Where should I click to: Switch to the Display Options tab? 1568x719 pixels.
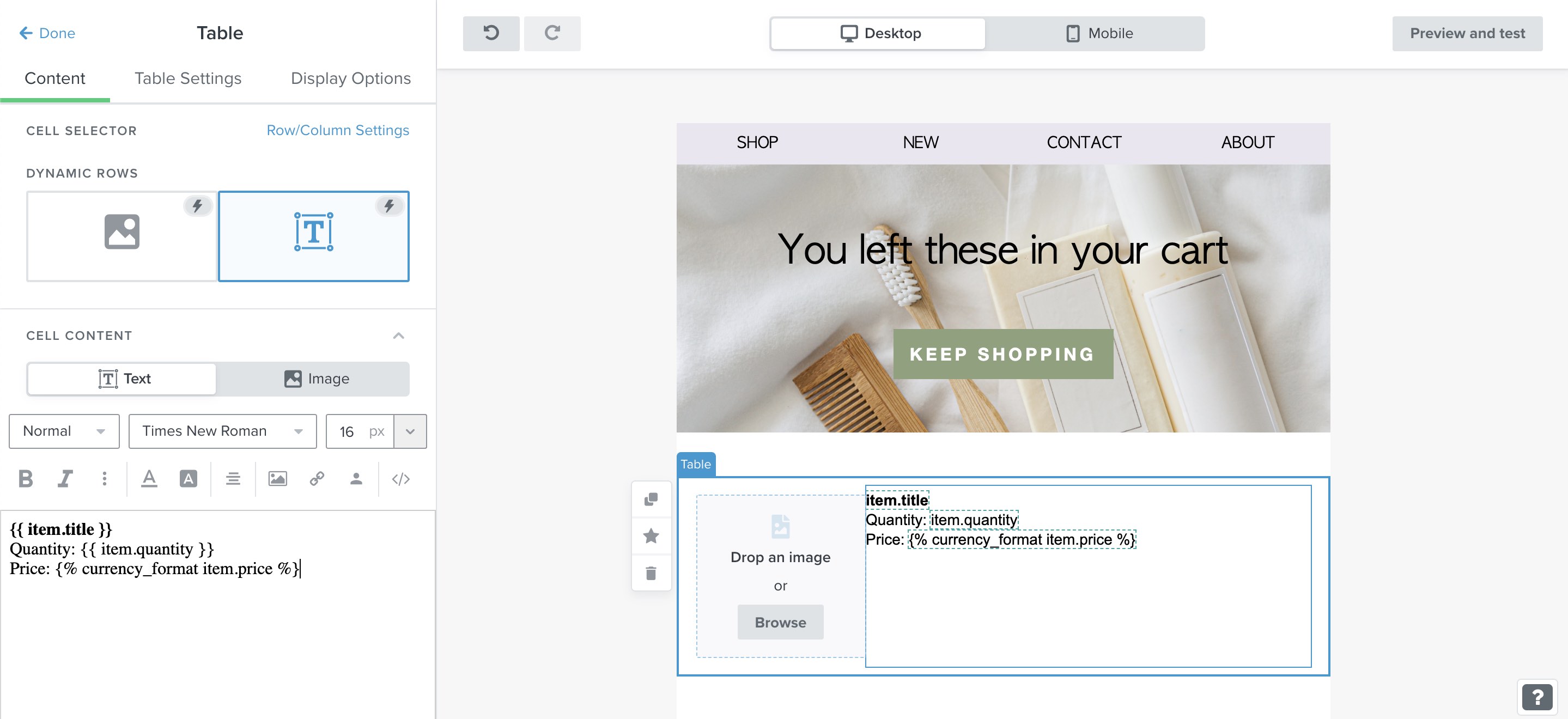351,77
